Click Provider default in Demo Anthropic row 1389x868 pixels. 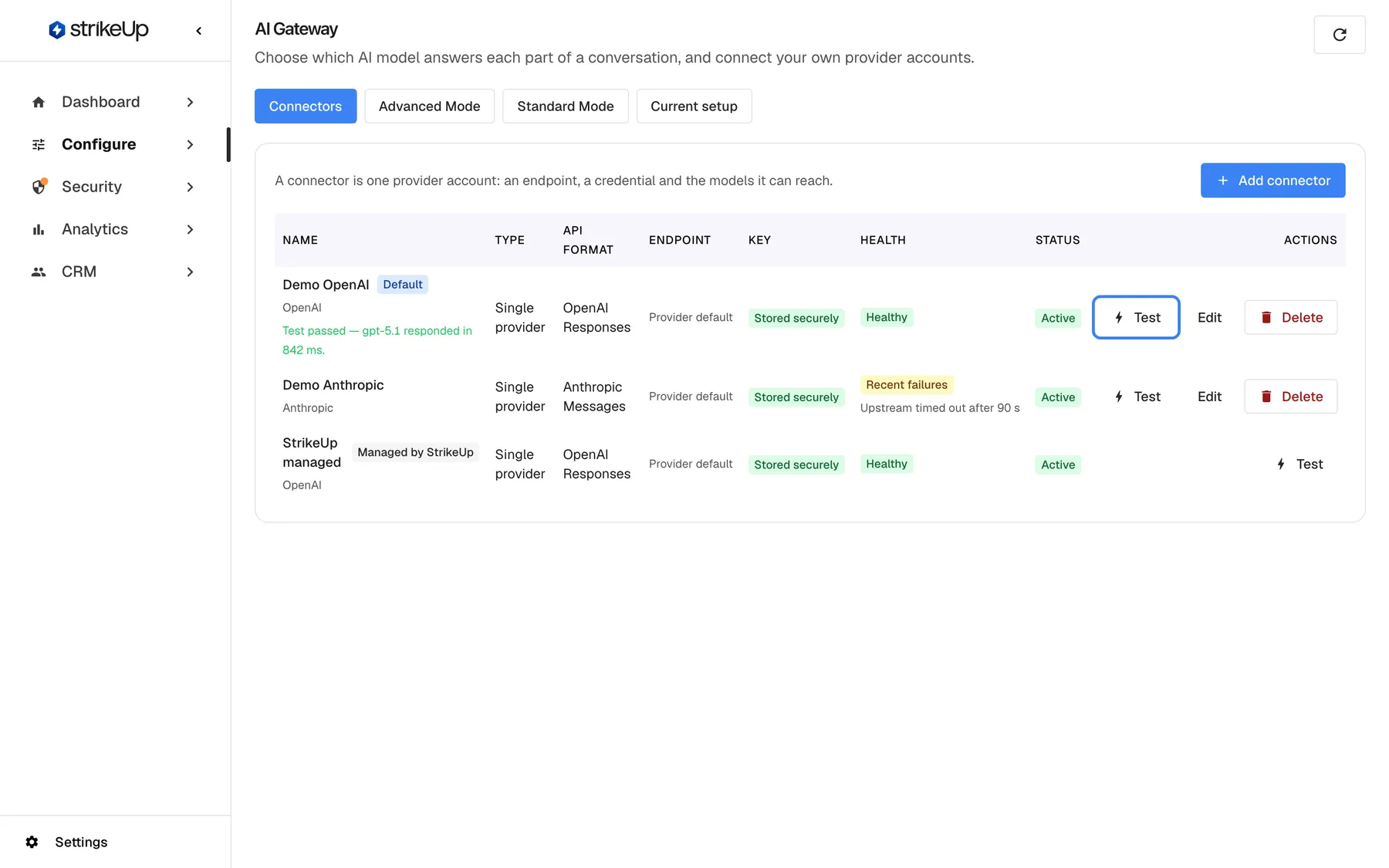click(691, 396)
